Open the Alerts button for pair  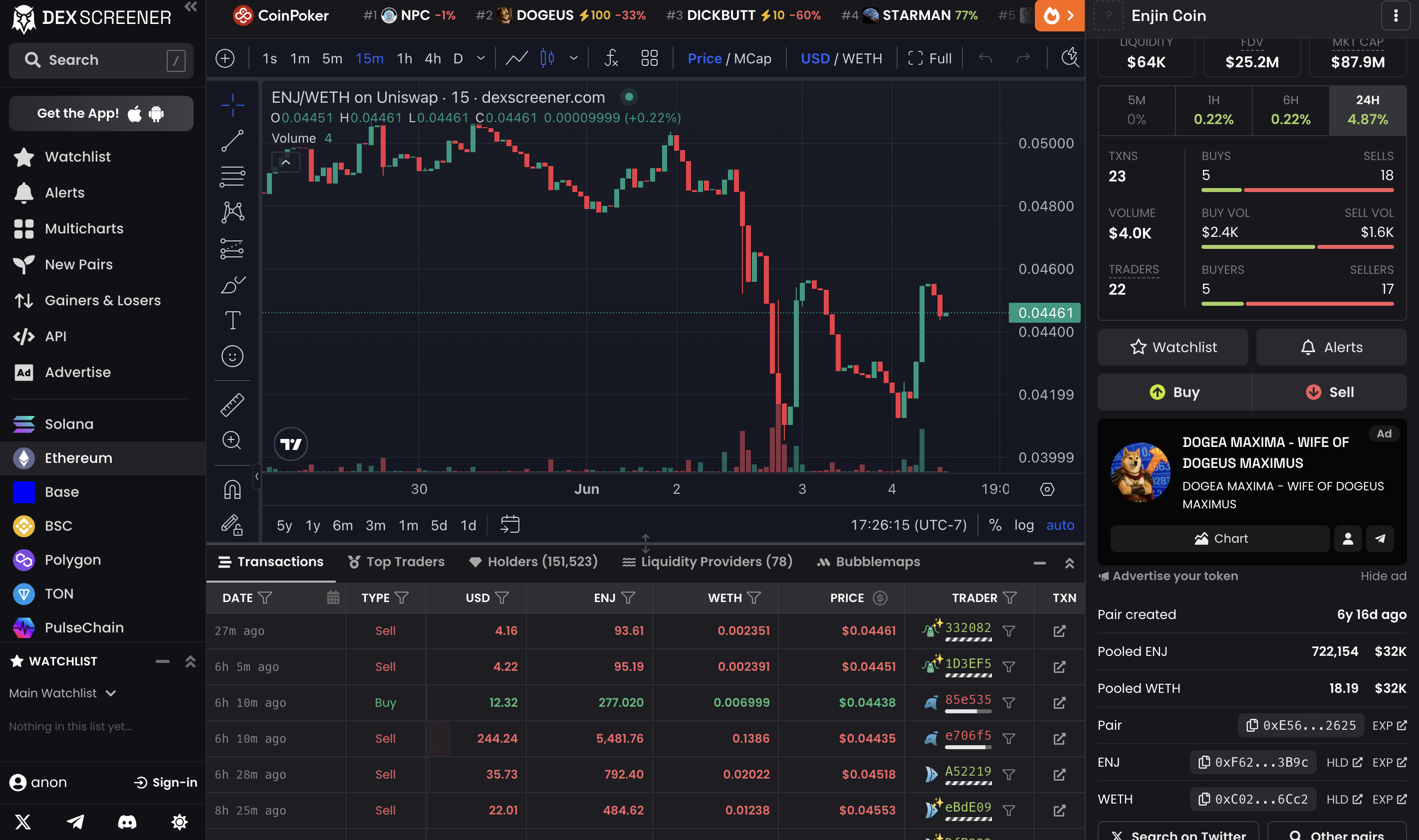pos(1331,347)
